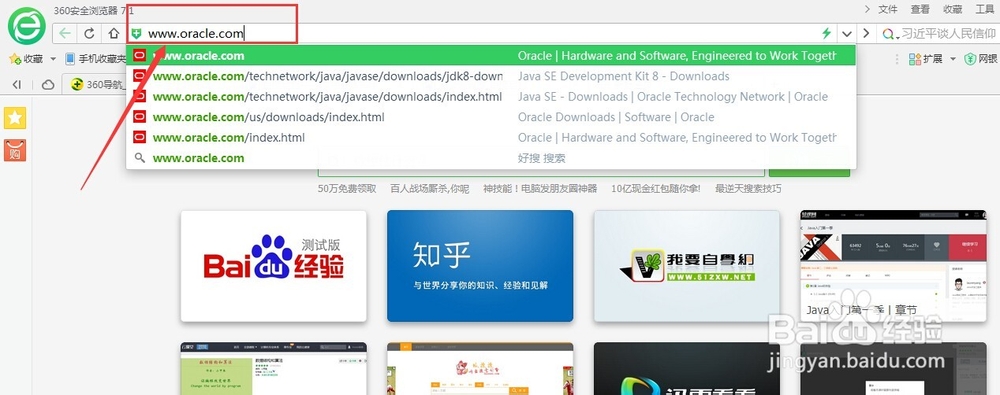Choose the www.oracle.com/index.html suggestion
This screenshot has width=1000, height=395.
(491, 138)
